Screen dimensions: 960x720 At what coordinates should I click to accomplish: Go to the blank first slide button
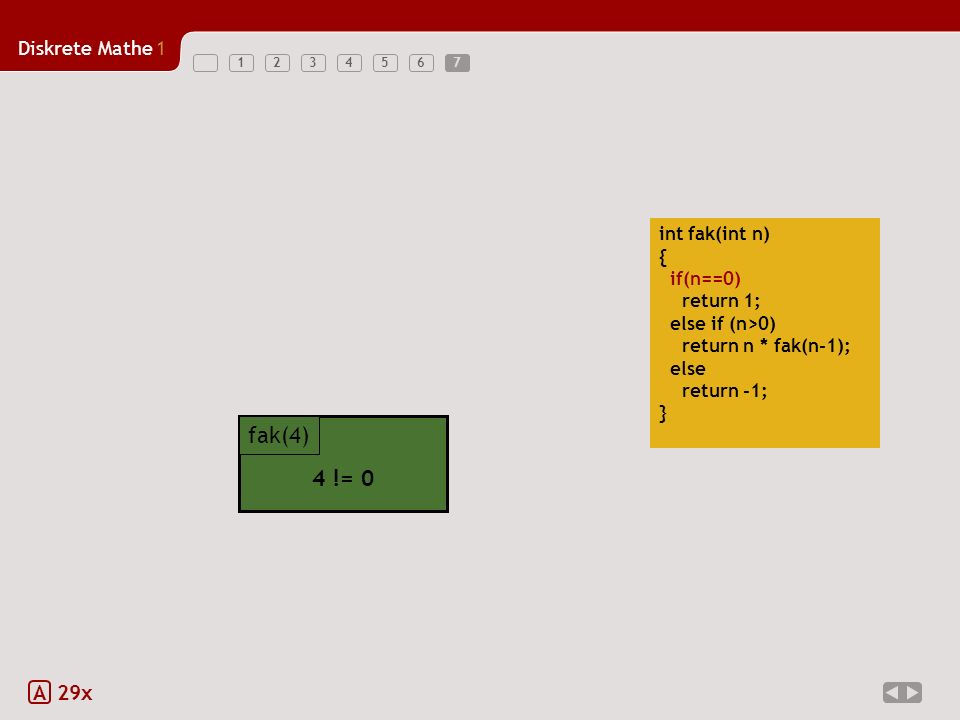205,63
